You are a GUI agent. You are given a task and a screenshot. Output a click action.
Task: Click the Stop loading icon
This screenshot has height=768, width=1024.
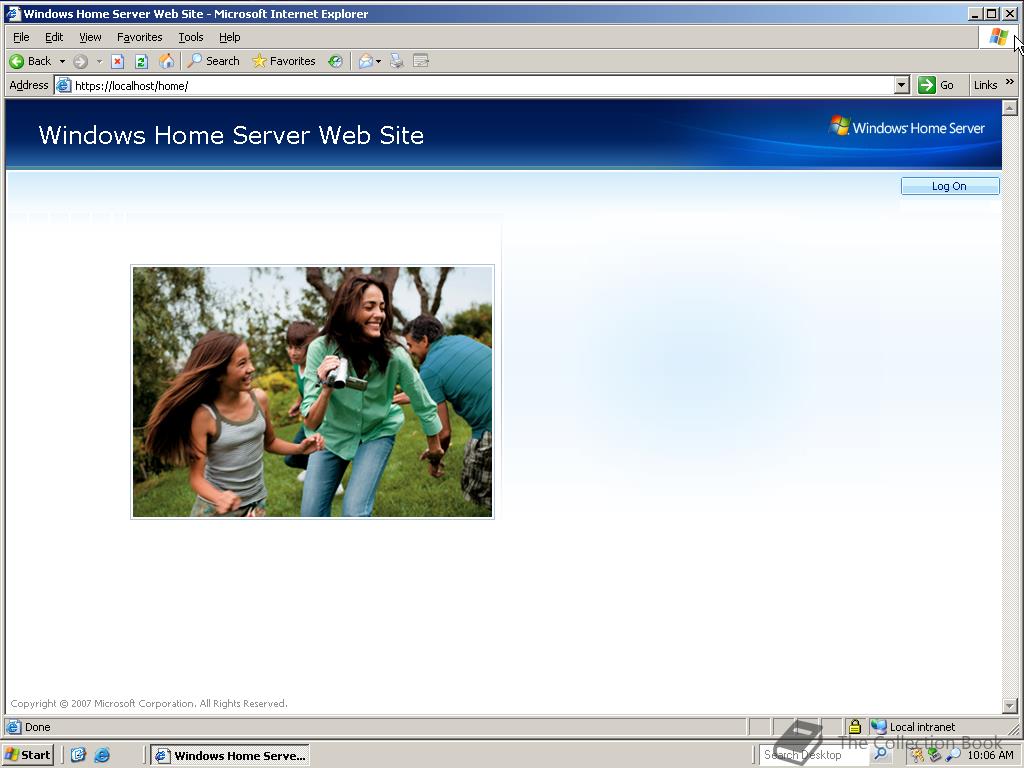(x=118, y=61)
